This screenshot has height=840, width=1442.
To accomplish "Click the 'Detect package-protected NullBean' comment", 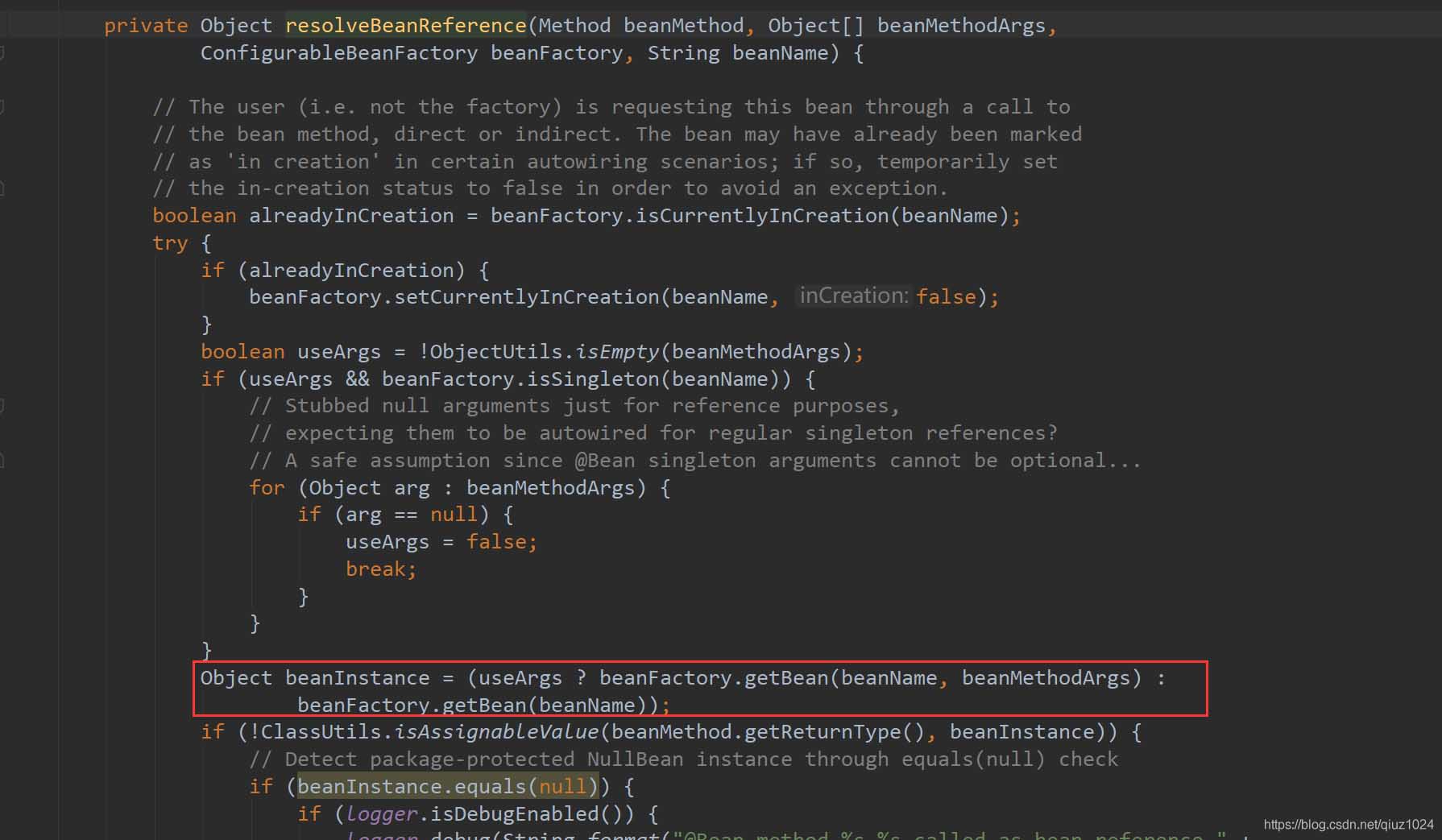I will pyautogui.click(x=683, y=759).
